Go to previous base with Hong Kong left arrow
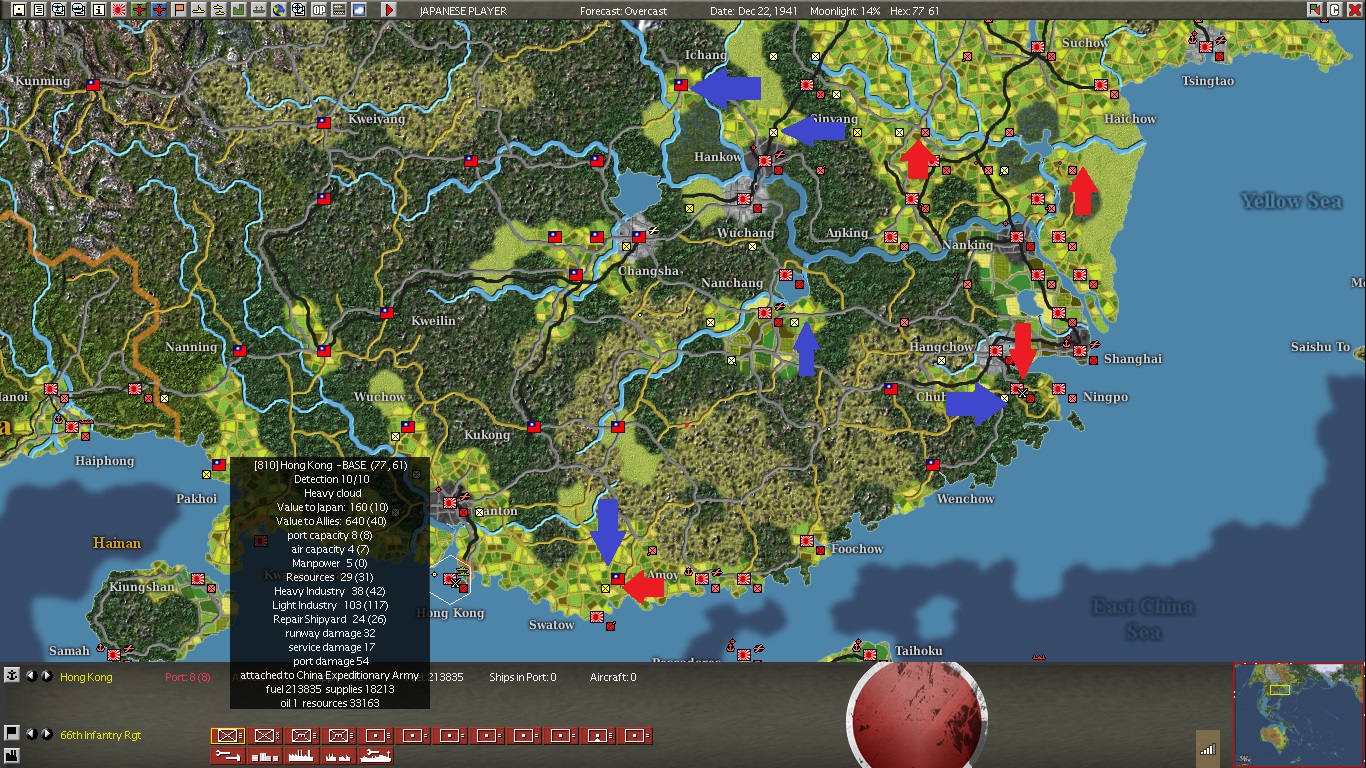Viewport: 1366px width, 768px height. (x=30, y=676)
